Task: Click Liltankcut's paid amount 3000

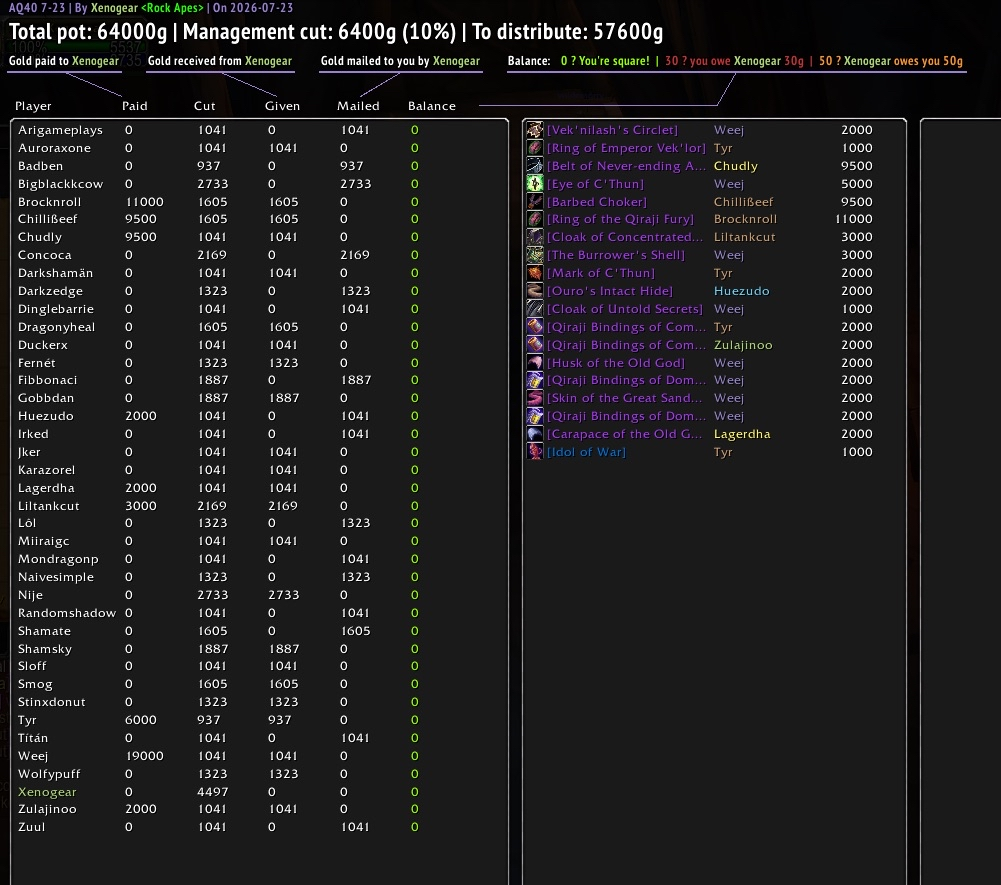Action: tap(140, 506)
